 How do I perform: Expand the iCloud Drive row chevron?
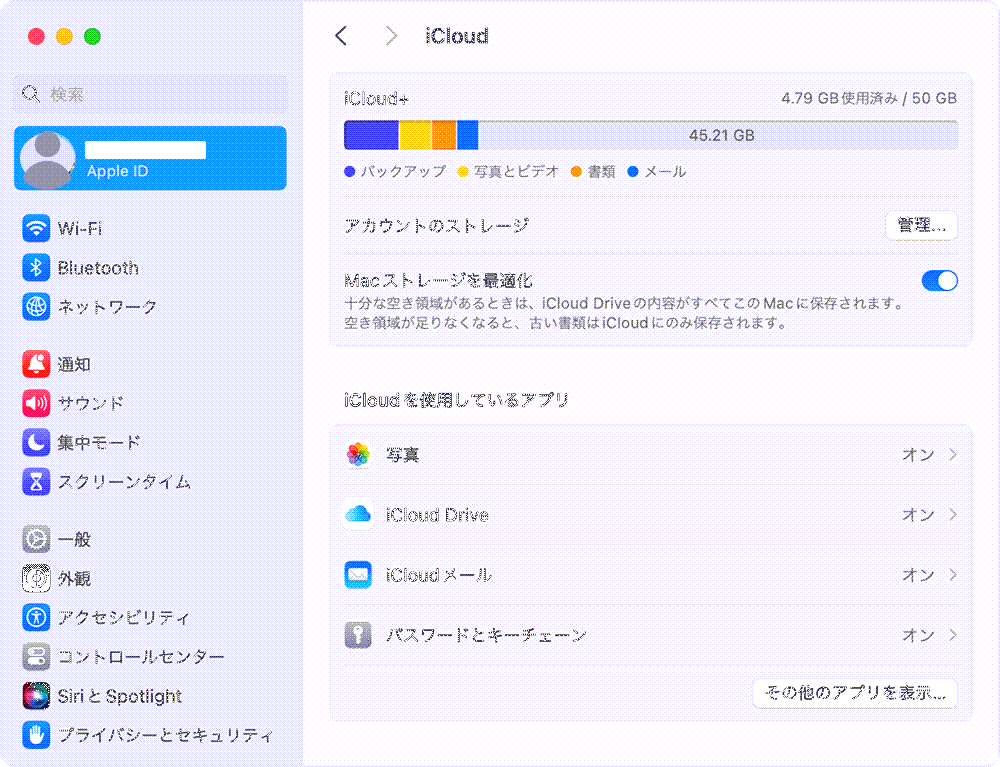(x=953, y=515)
